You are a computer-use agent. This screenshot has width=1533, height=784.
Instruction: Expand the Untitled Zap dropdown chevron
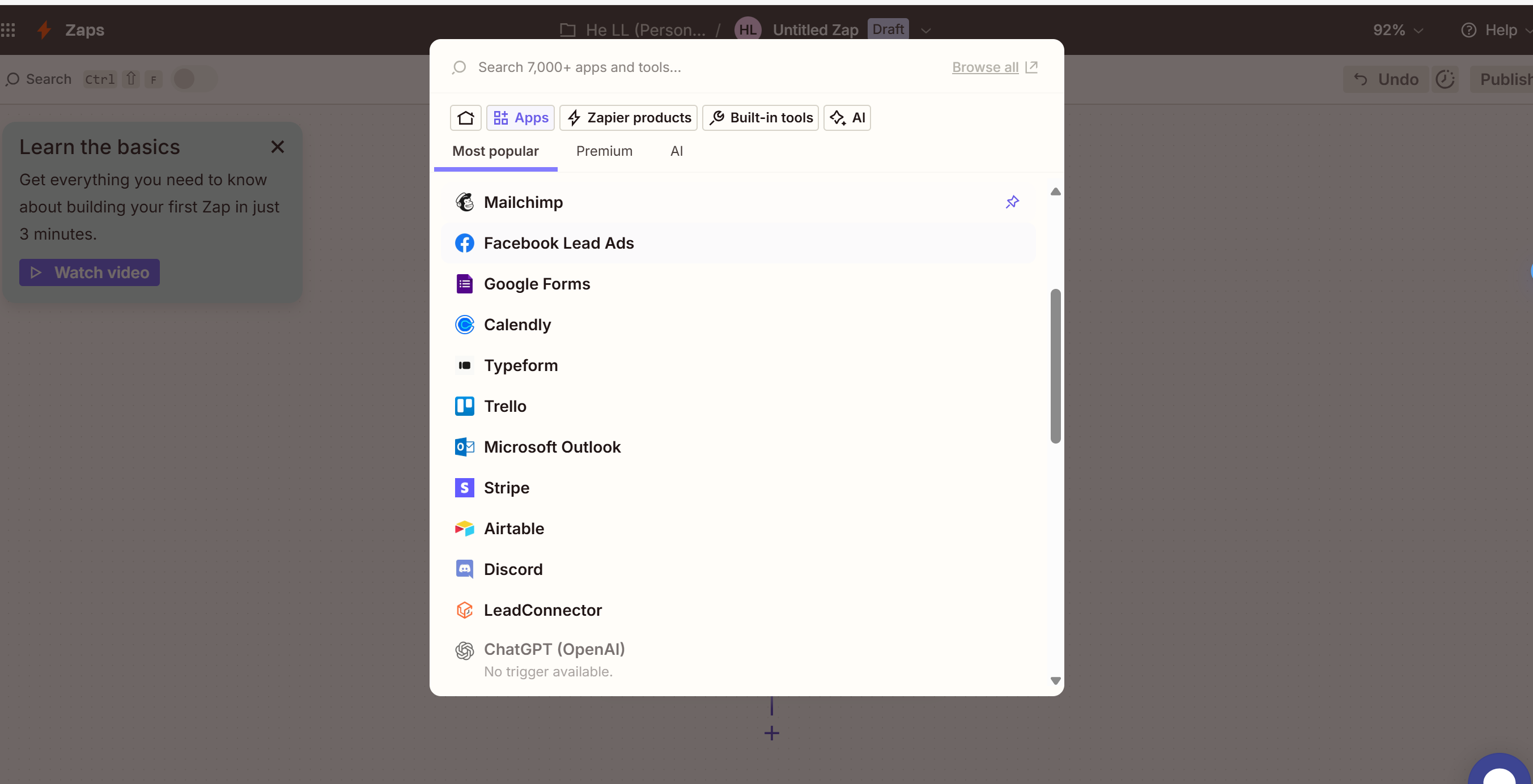(925, 31)
